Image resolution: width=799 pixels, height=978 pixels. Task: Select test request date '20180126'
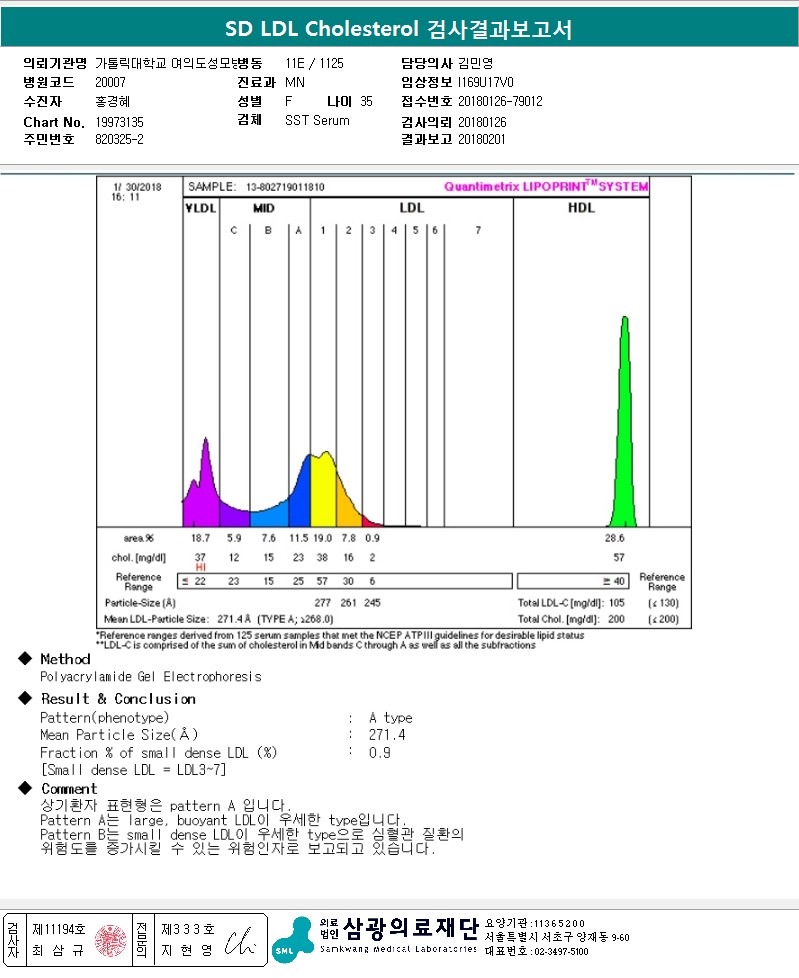tap(482, 122)
